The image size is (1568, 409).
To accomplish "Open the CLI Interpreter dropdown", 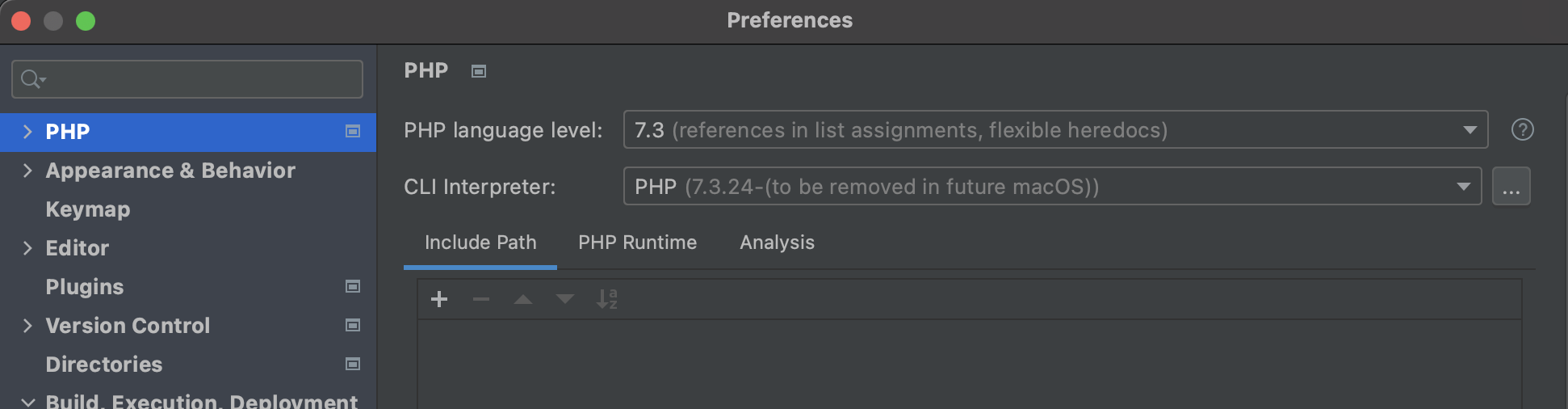I will [x=1052, y=187].
